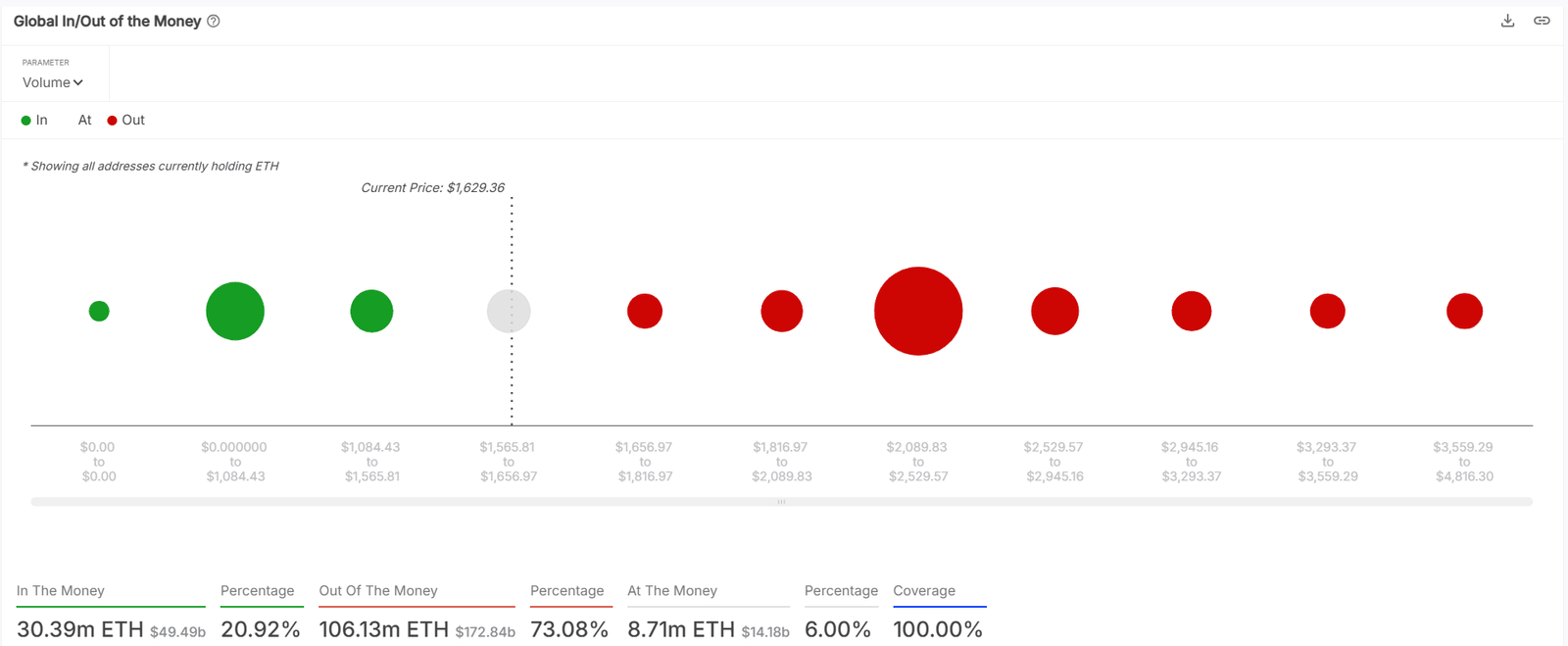Toggle the red Out legend item
This screenshot has width=1568, height=646.
126,121
